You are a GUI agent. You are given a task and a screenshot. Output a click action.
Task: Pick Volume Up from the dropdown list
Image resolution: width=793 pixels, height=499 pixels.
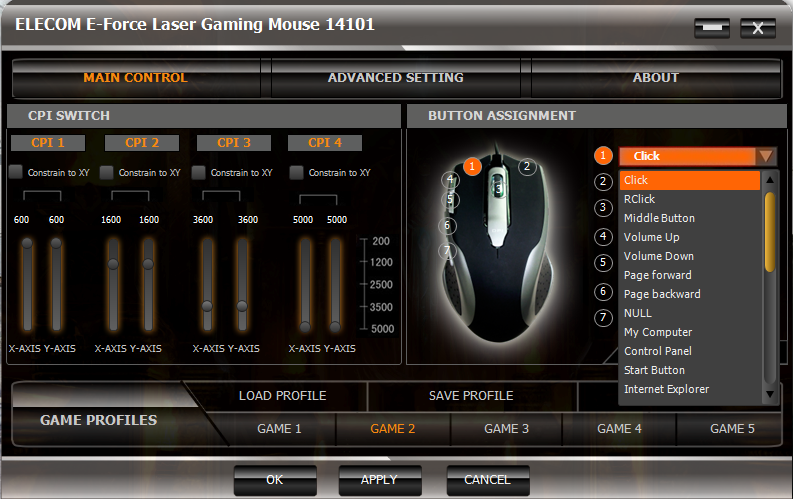coord(689,237)
